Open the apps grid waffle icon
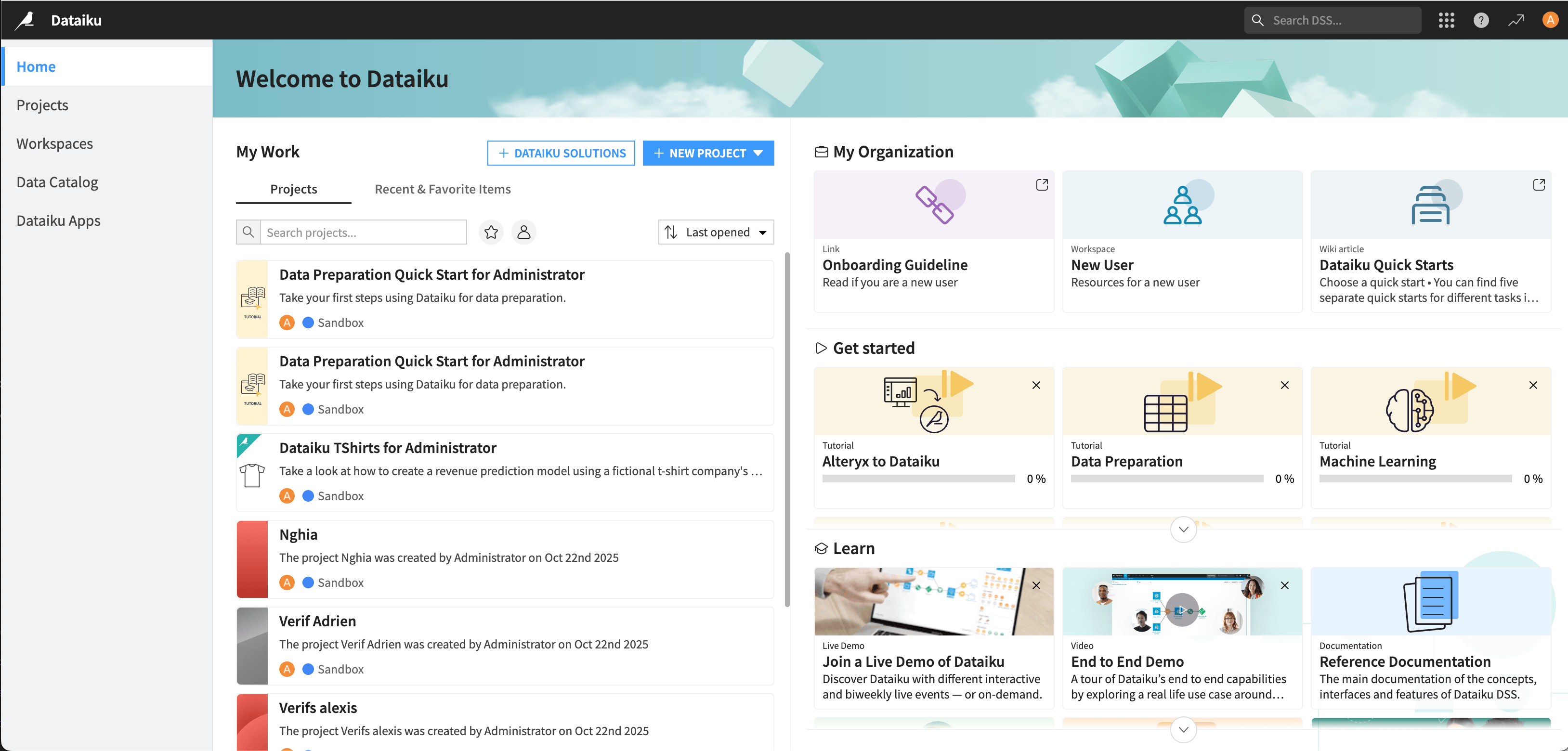The height and width of the screenshot is (751, 1568). (1446, 19)
